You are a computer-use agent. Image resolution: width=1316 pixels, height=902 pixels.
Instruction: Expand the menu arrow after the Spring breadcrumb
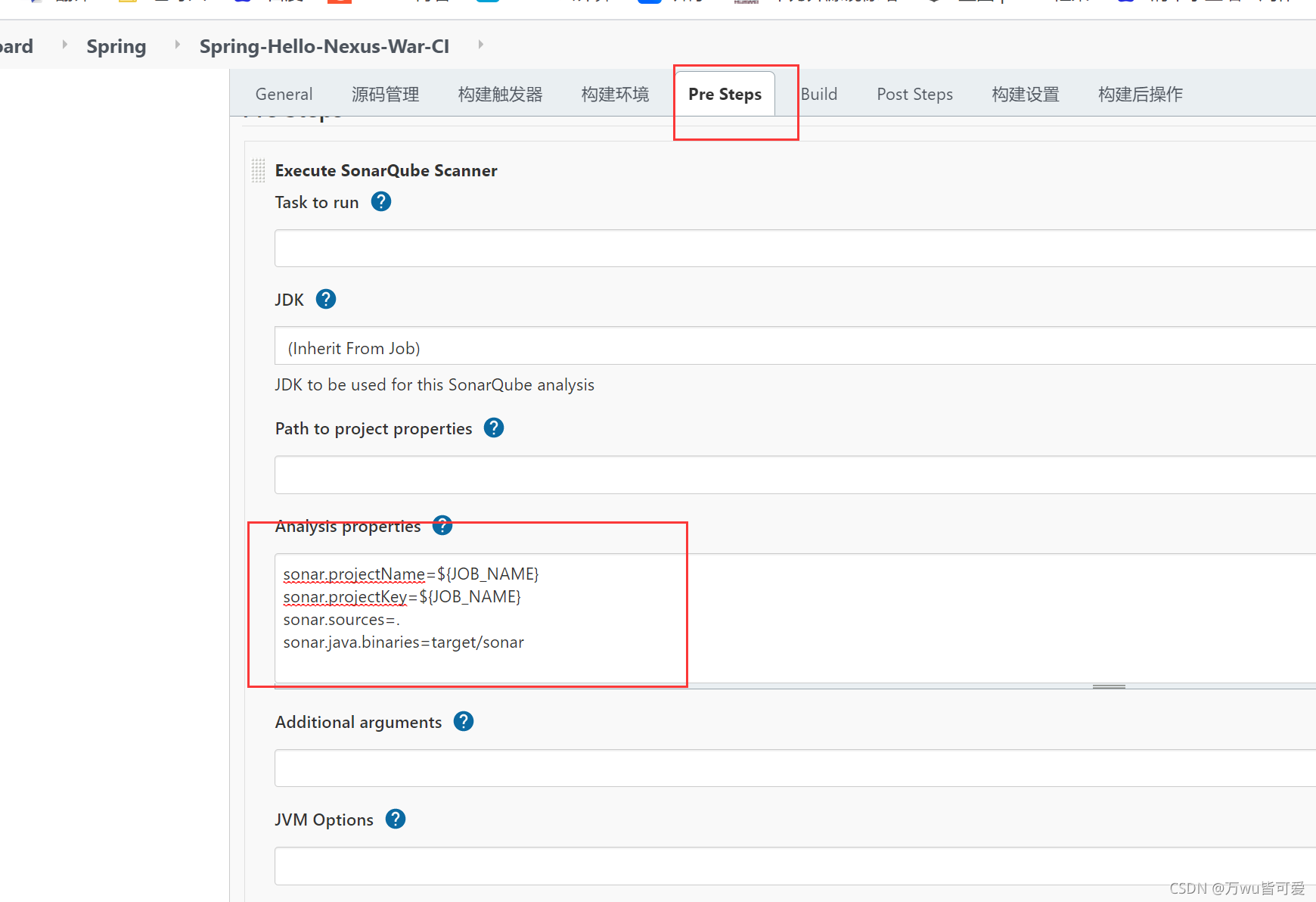[178, 45]
